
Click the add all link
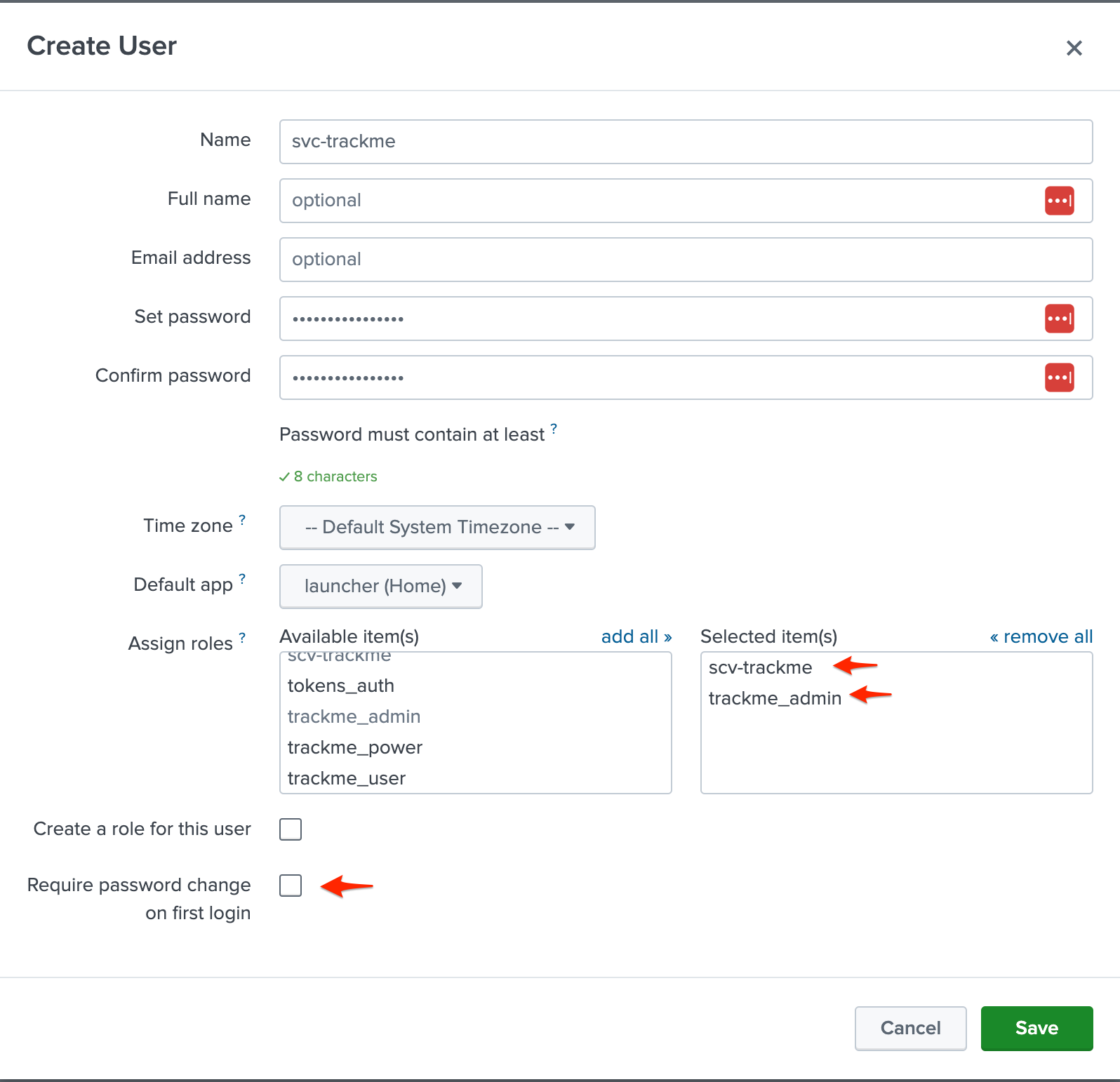[x=636, y=636]
